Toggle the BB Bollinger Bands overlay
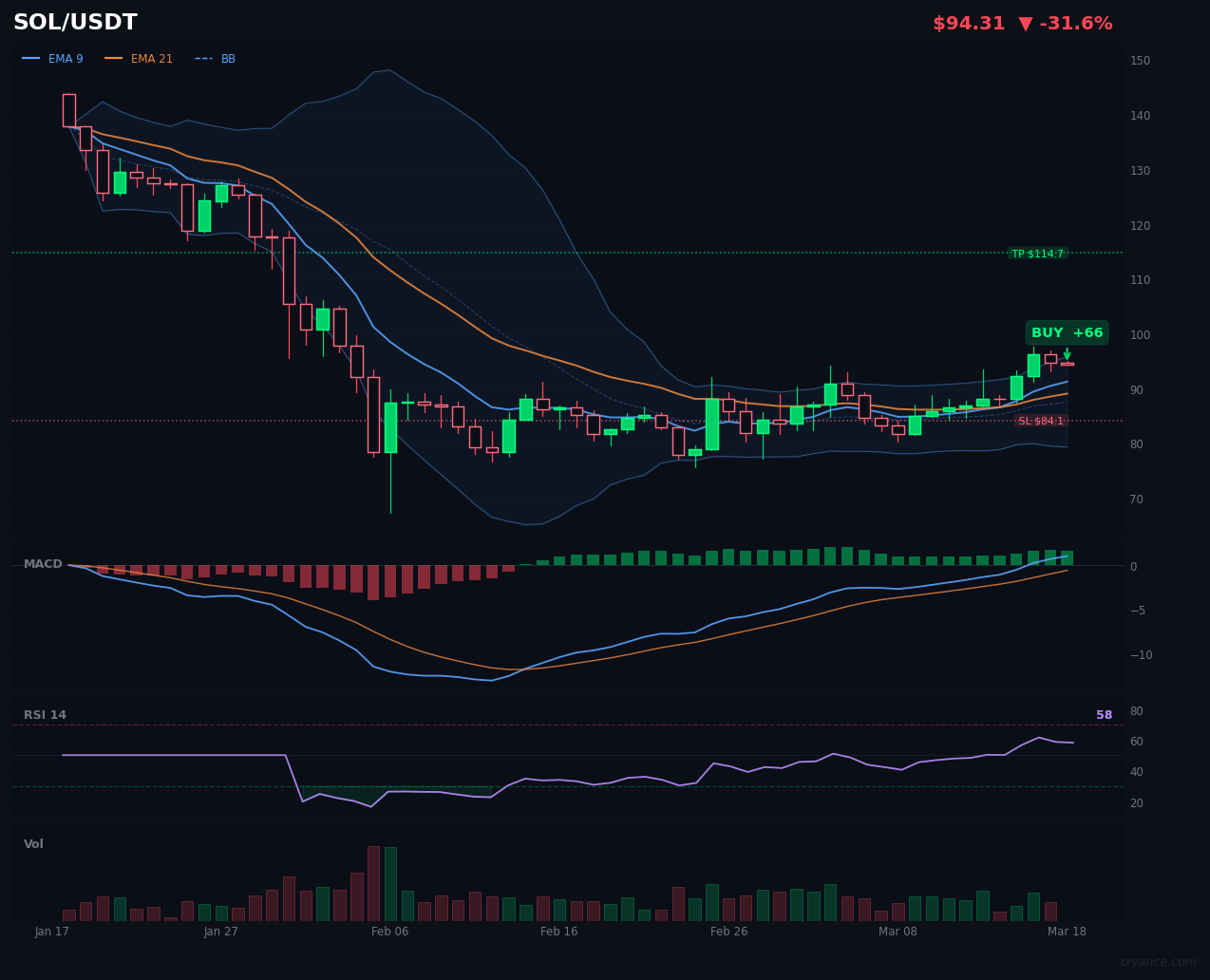1210x980 pixels. coord(228,58)
